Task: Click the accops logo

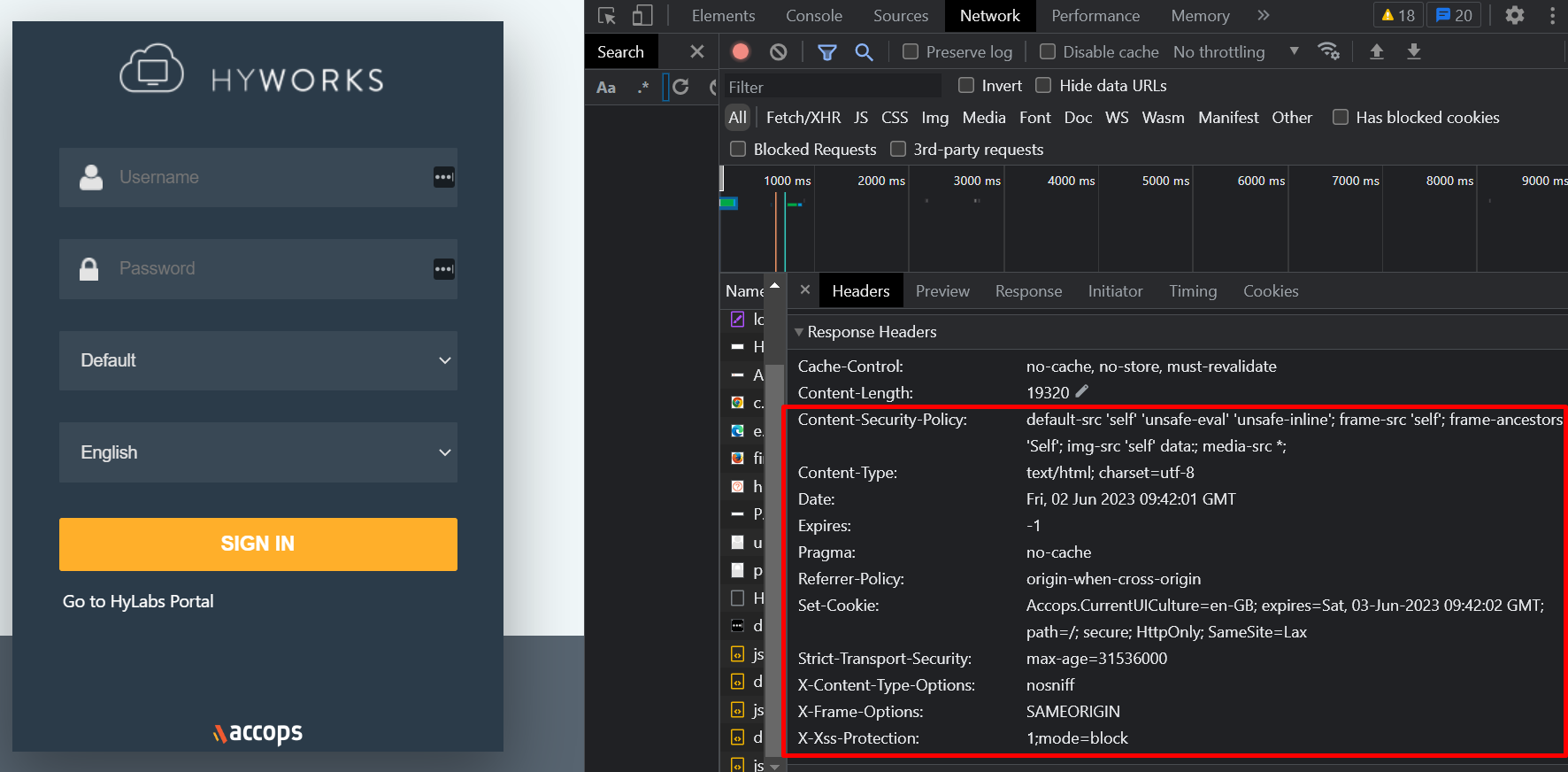Action: 257,733
